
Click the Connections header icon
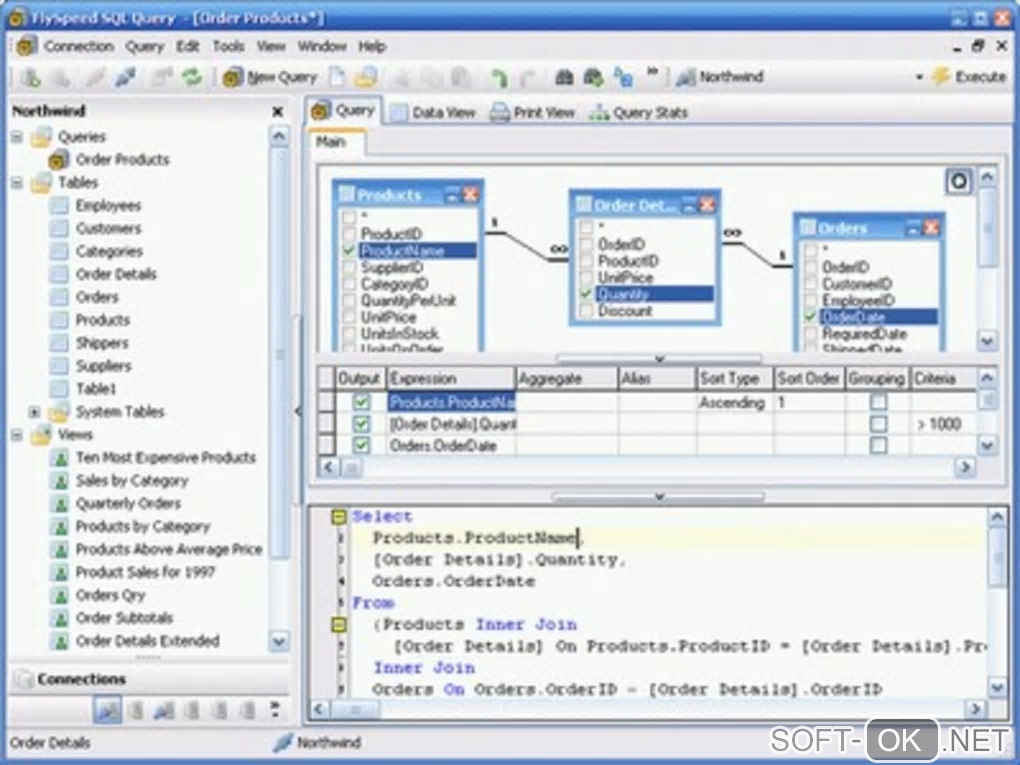[23, 679]
